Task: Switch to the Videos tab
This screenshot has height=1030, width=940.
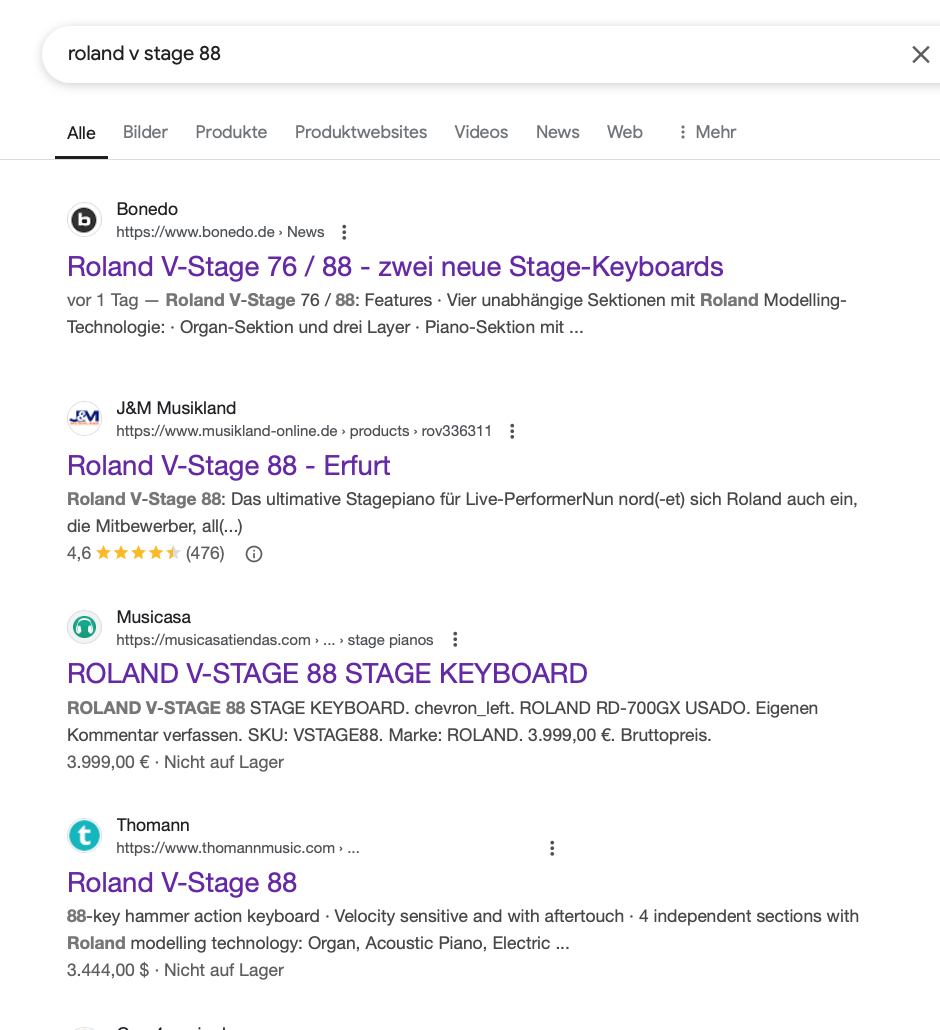Action: coord(481,132)
